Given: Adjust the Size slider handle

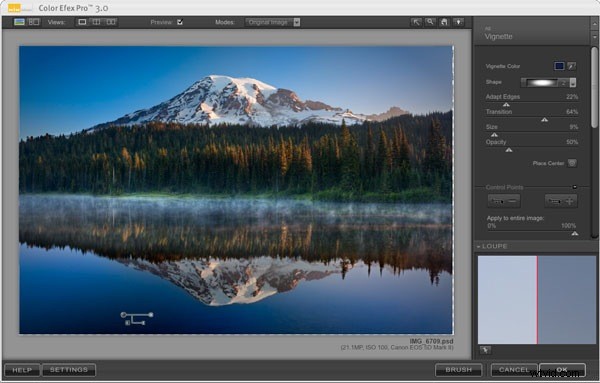Looking at the screenshot, I should click(494, 135).
